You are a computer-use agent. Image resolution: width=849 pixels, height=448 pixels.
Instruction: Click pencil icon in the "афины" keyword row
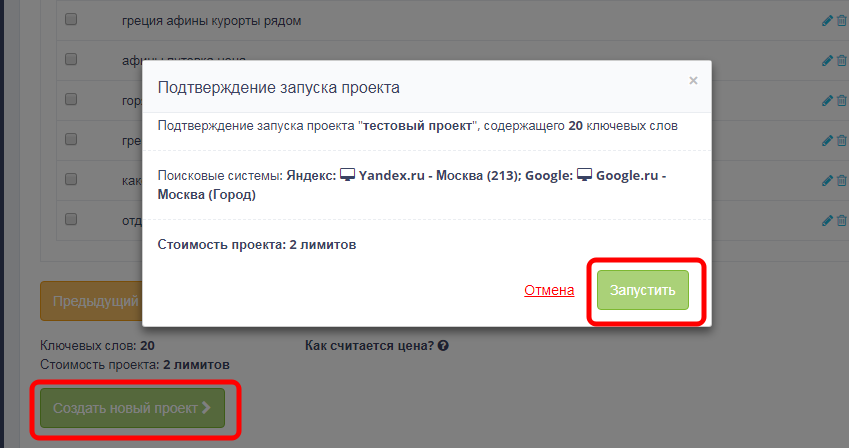point(826,60)
